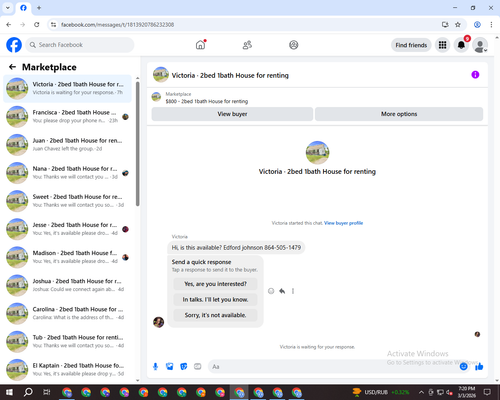Open Victoria conversation in list
The width and height of the screenshot is (500, 400).
(67, 88)
